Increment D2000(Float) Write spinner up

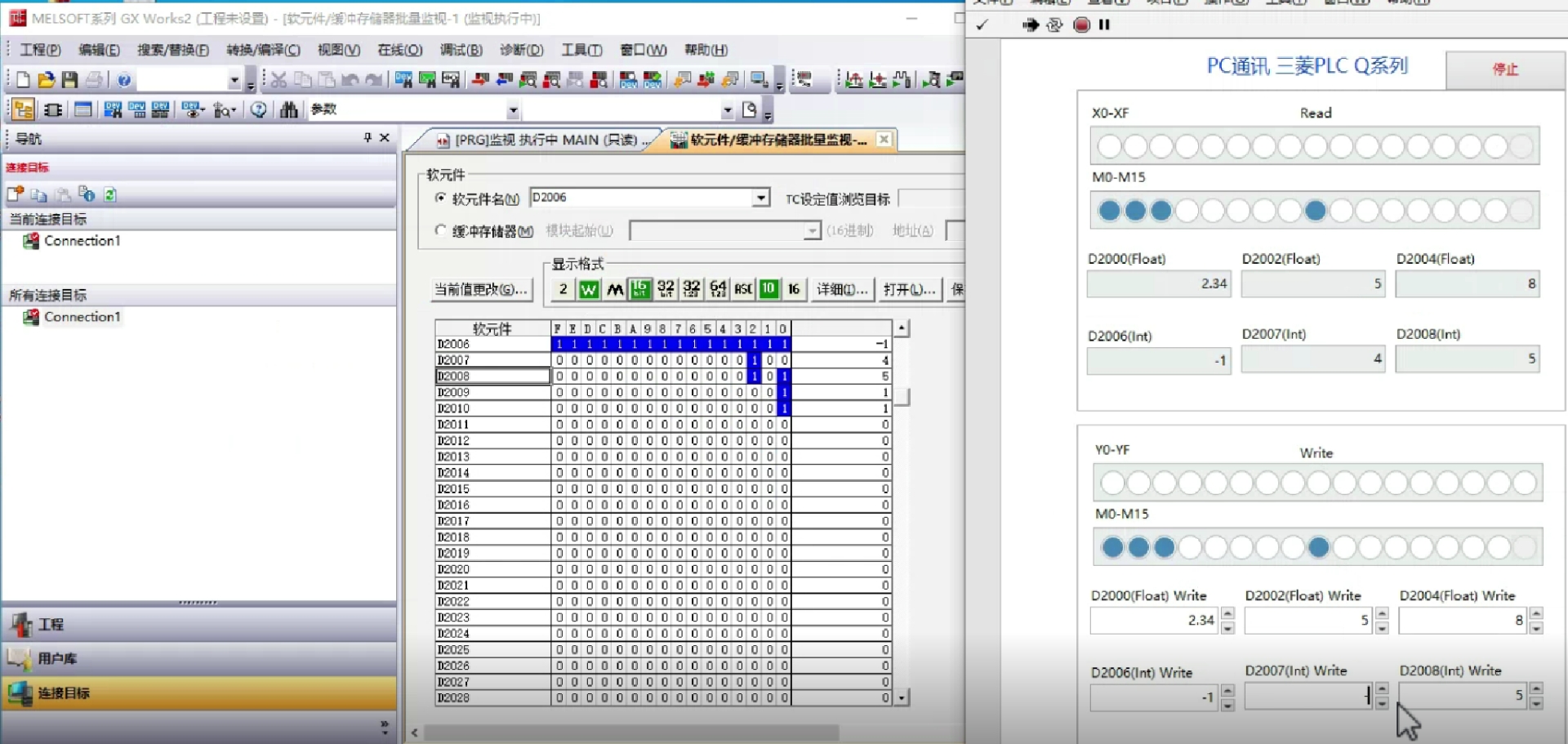tap(1227, 613)
